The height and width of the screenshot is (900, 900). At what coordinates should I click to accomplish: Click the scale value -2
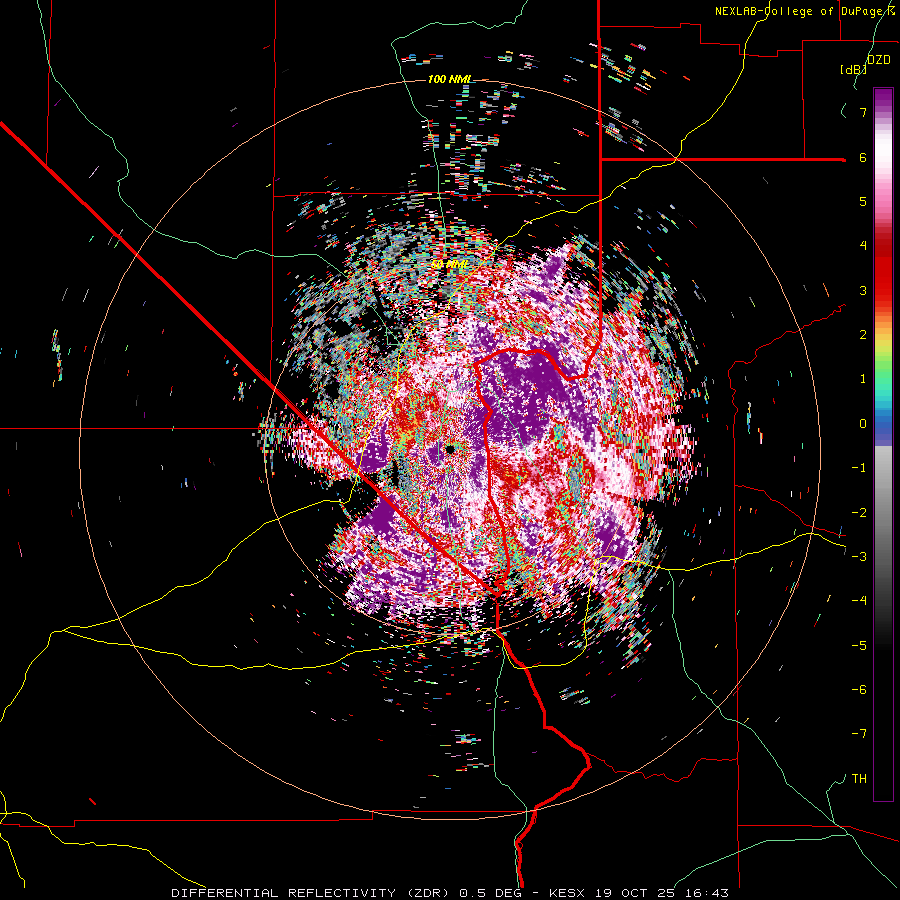click(859, 513)
